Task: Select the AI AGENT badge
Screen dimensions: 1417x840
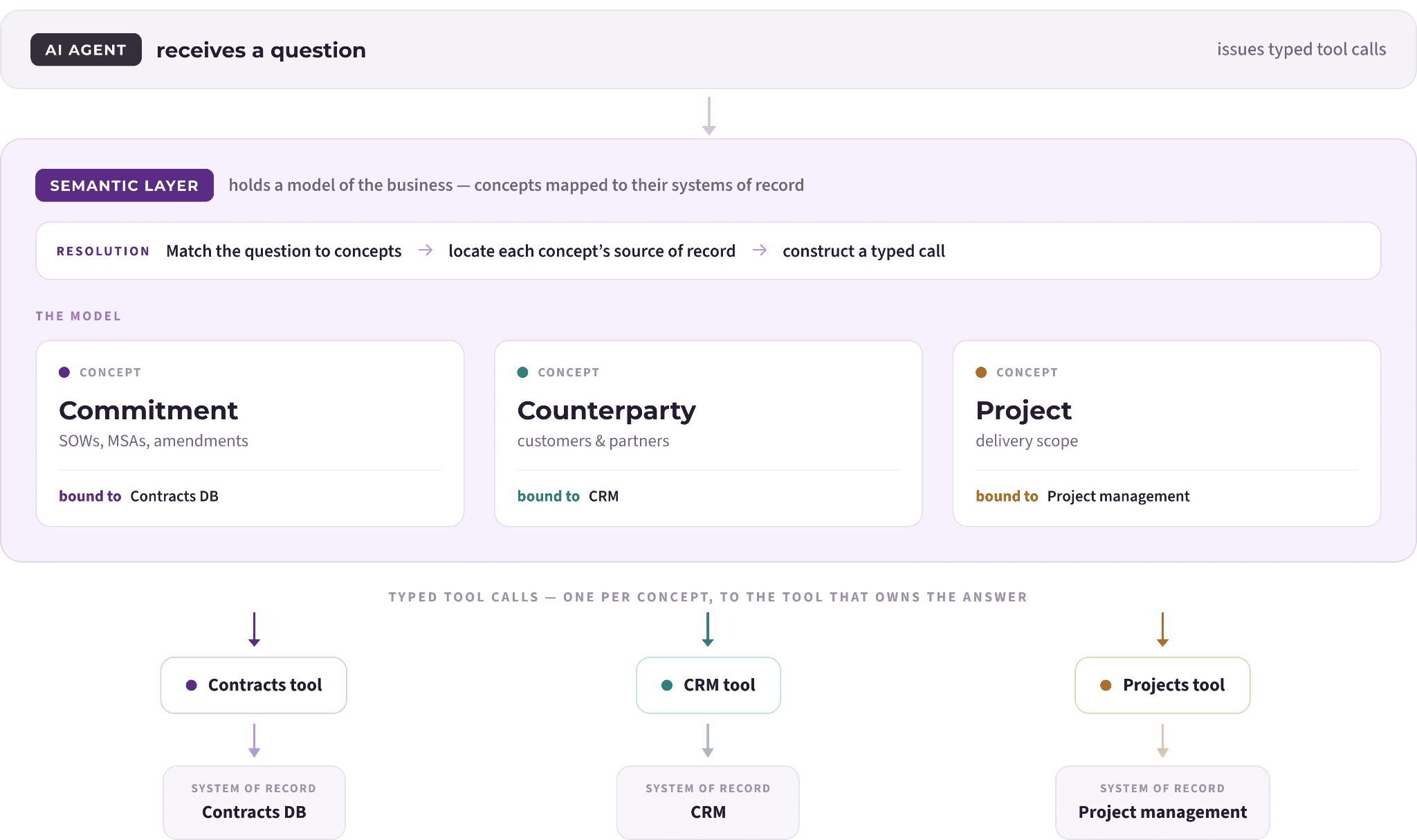Action: click(86, 50)
